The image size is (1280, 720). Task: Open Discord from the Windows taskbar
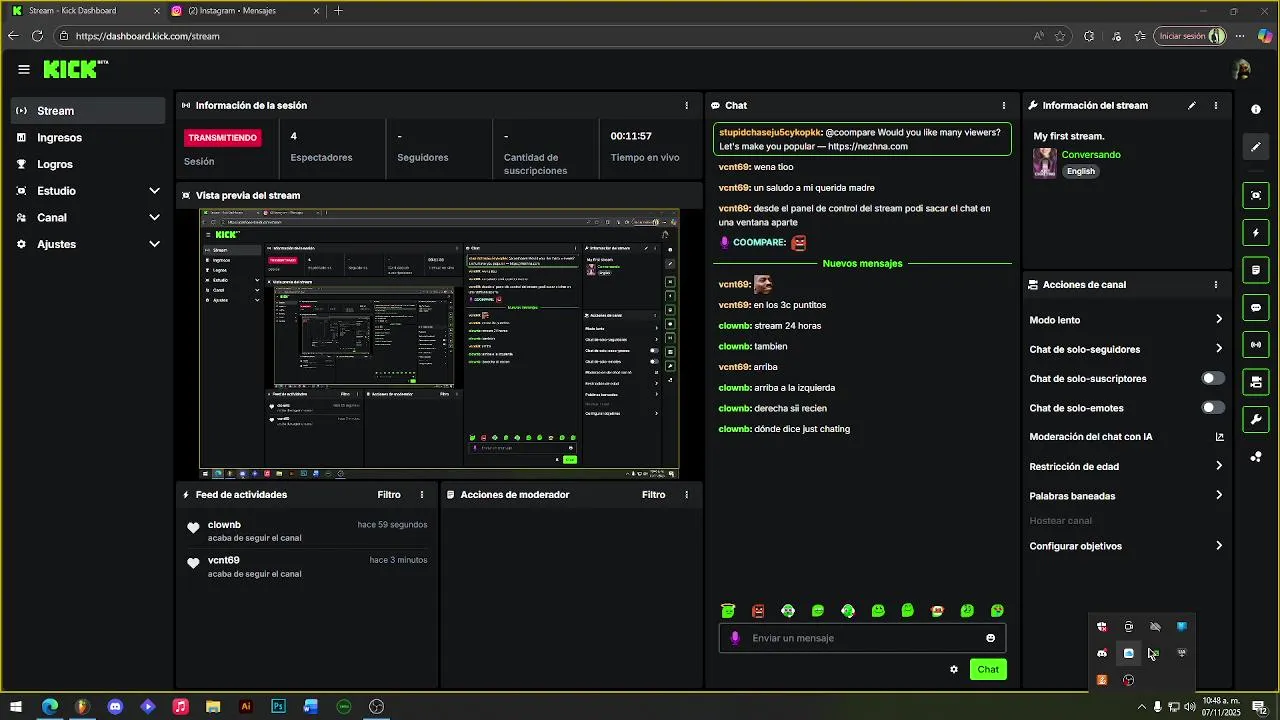115,706
